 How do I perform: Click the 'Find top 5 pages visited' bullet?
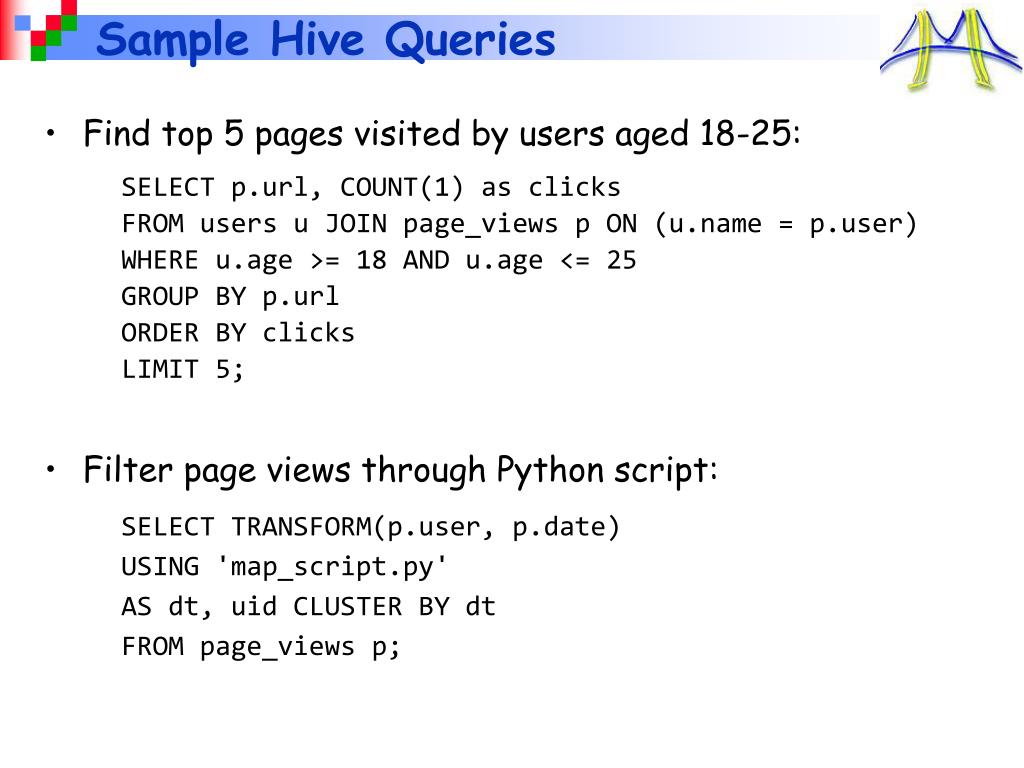tap(441, 135)
